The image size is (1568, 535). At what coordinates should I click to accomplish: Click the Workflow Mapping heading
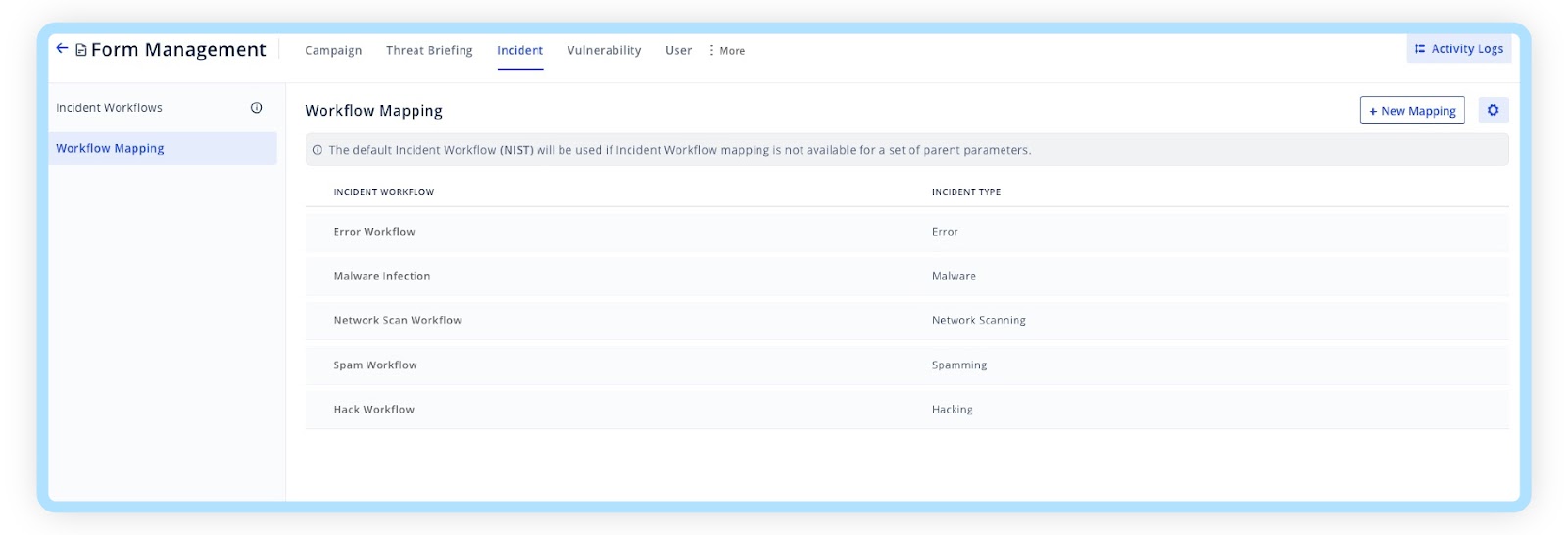(x=373, y=111)
